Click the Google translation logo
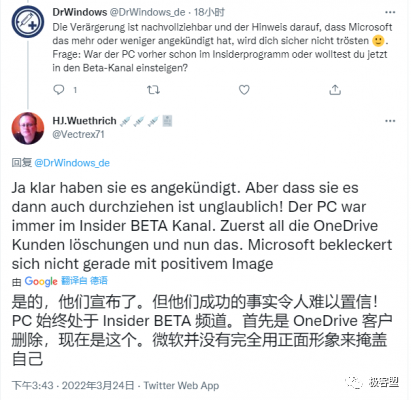 (41, 281)
